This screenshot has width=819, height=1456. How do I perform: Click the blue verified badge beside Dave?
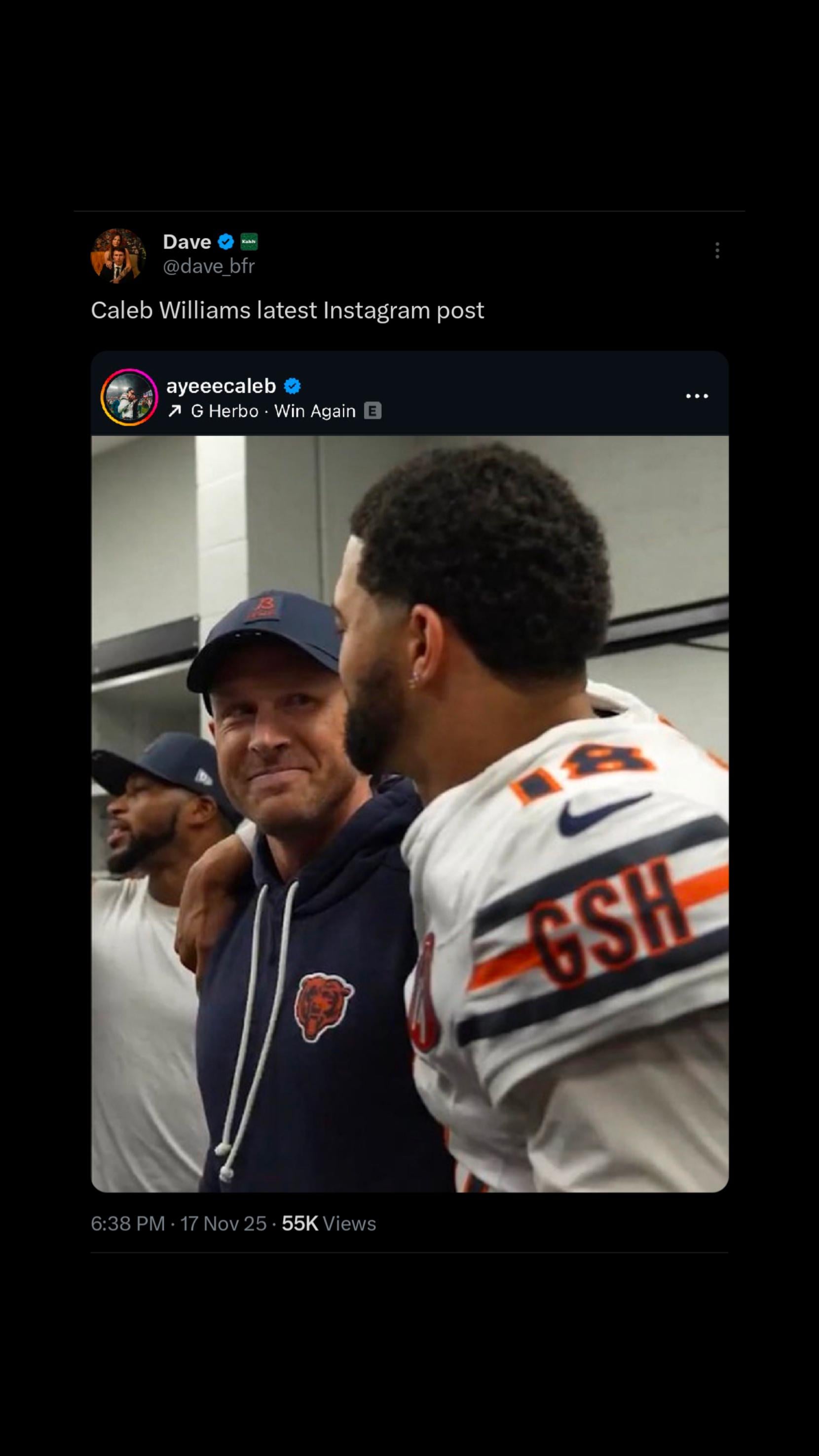pyautogui.click(x=225, y=242)
